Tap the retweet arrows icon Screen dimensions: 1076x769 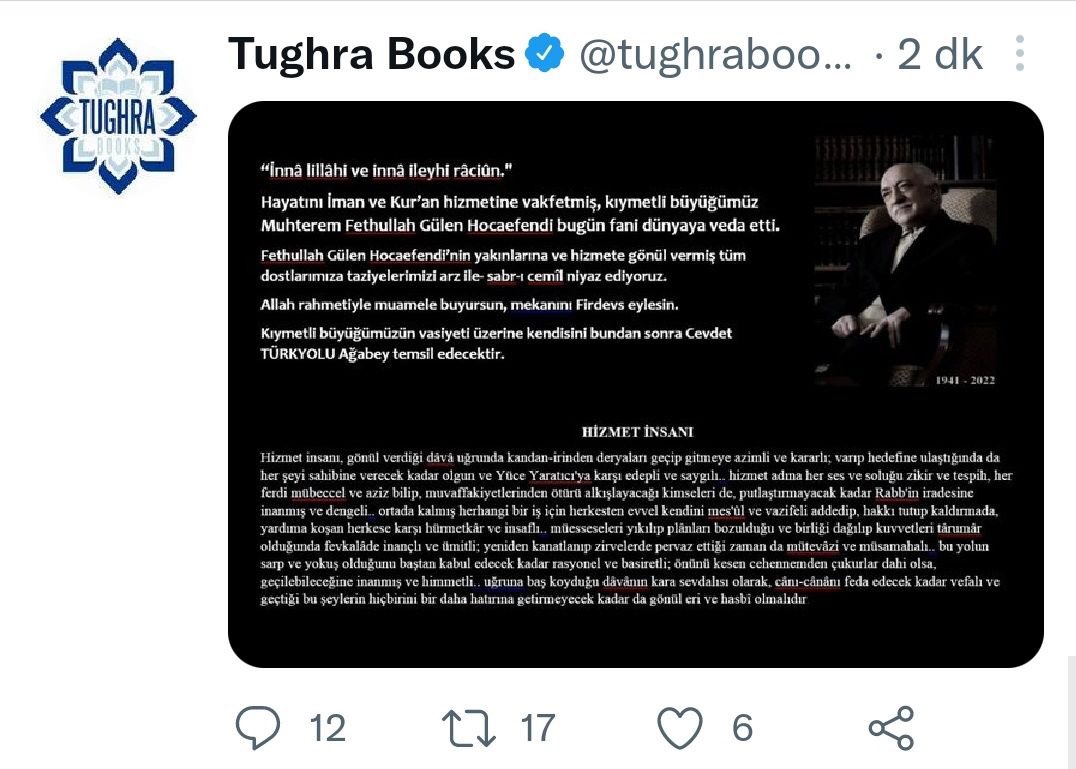[469, 728]
